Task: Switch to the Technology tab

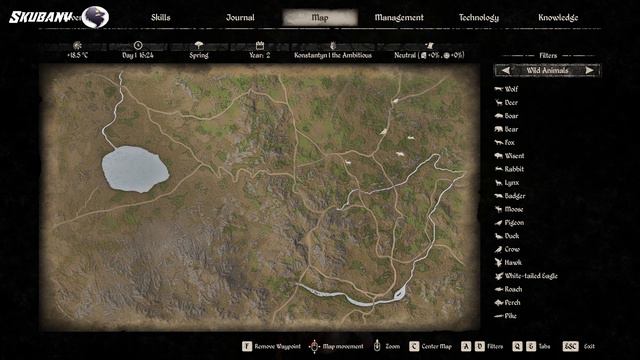Action: pos(479,18)
